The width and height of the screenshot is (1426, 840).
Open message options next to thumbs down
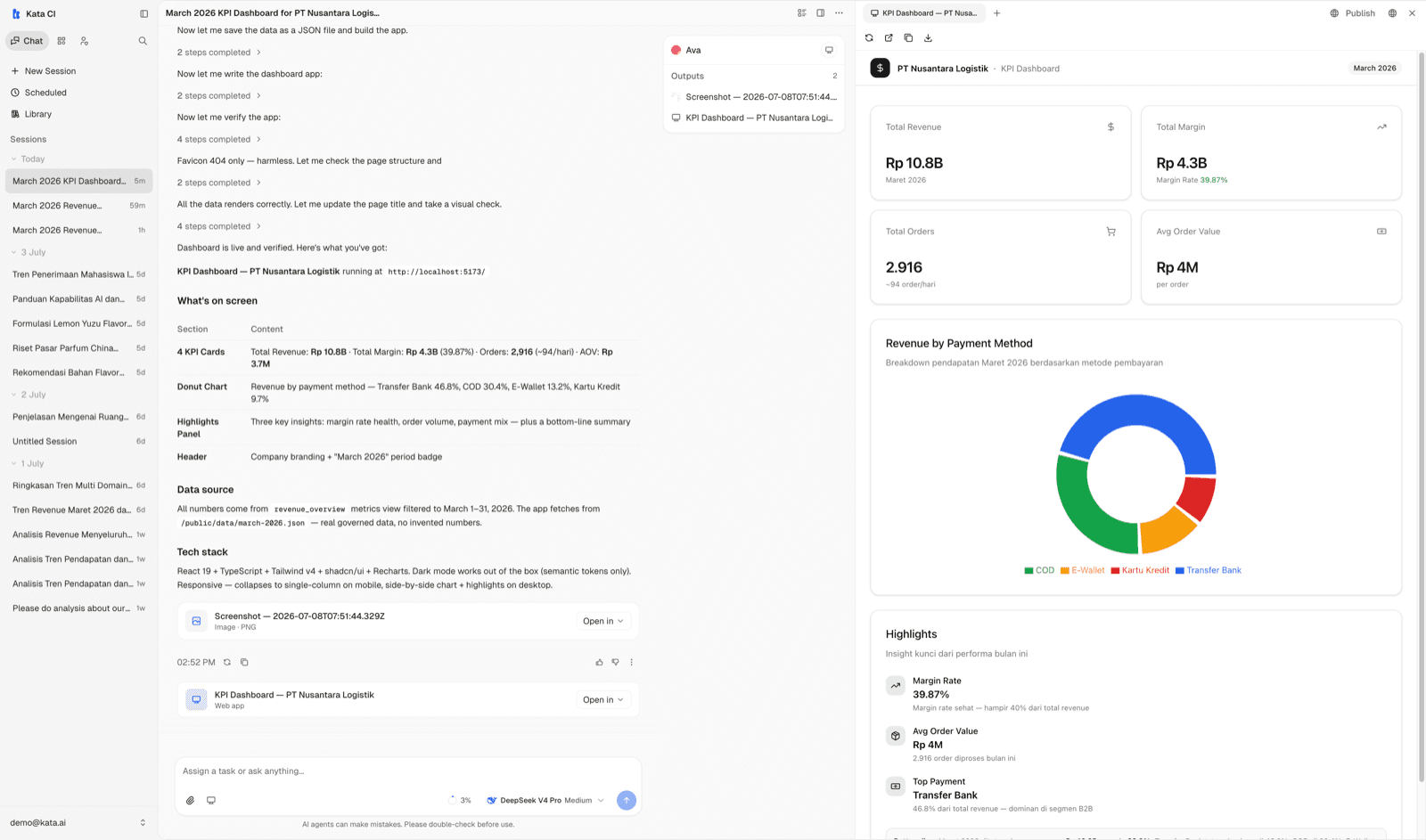(632, 662)
